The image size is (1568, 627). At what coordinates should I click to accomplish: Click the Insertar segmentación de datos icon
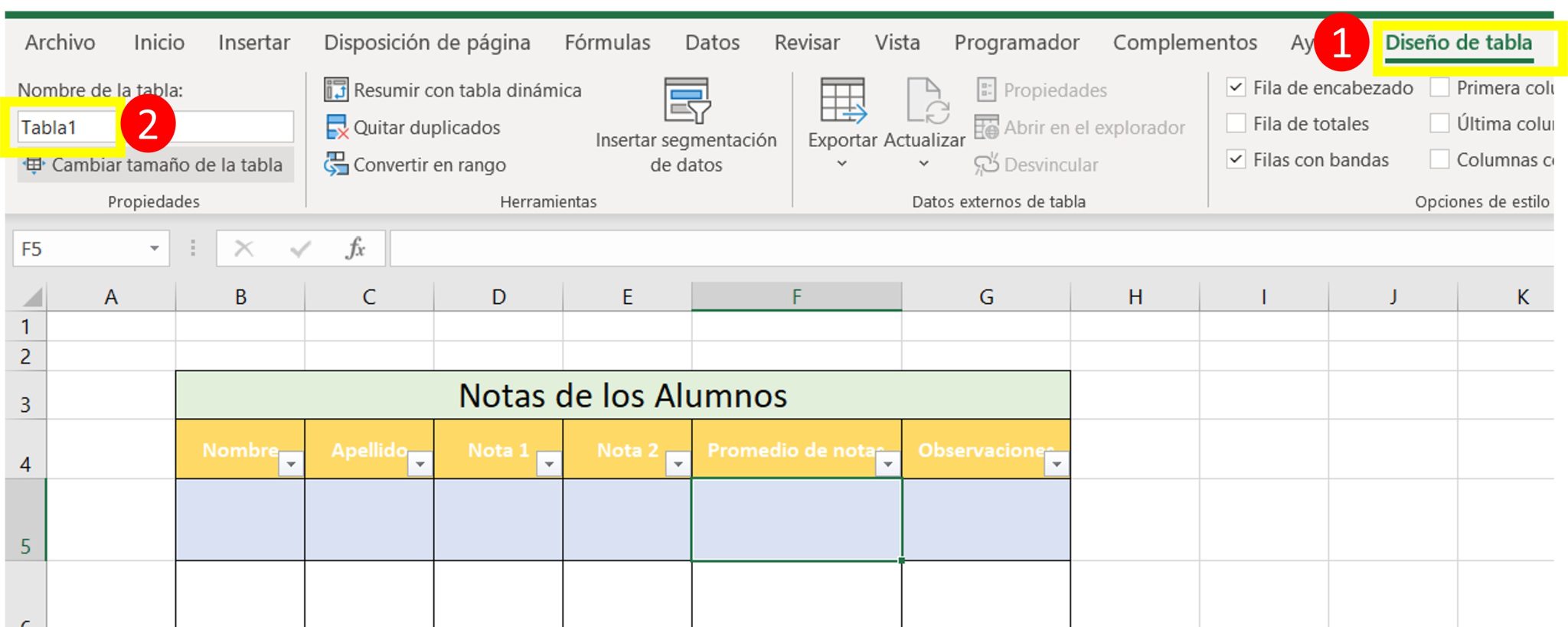coord(686,100)
